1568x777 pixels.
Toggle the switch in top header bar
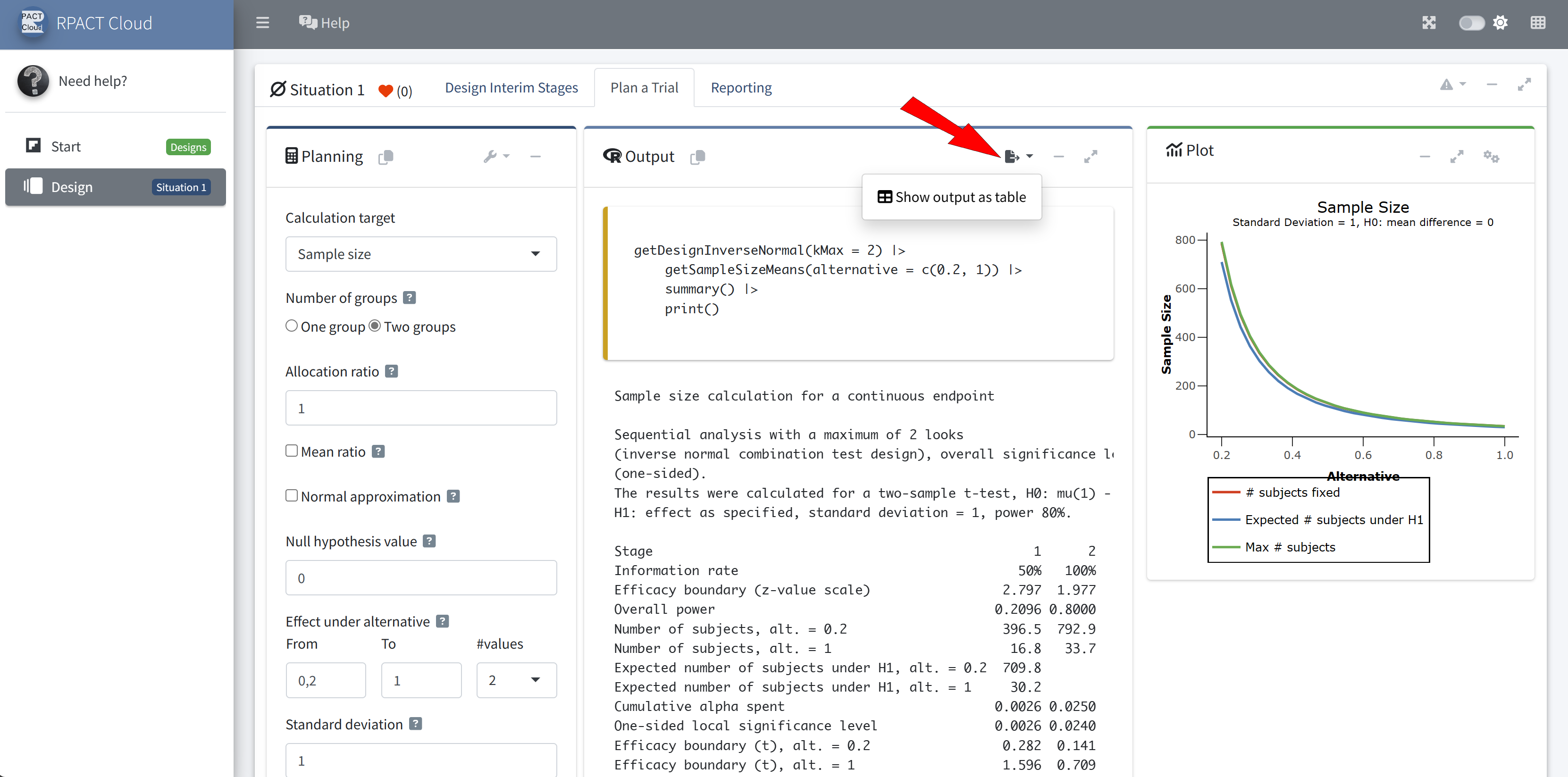click(1471, 23)
